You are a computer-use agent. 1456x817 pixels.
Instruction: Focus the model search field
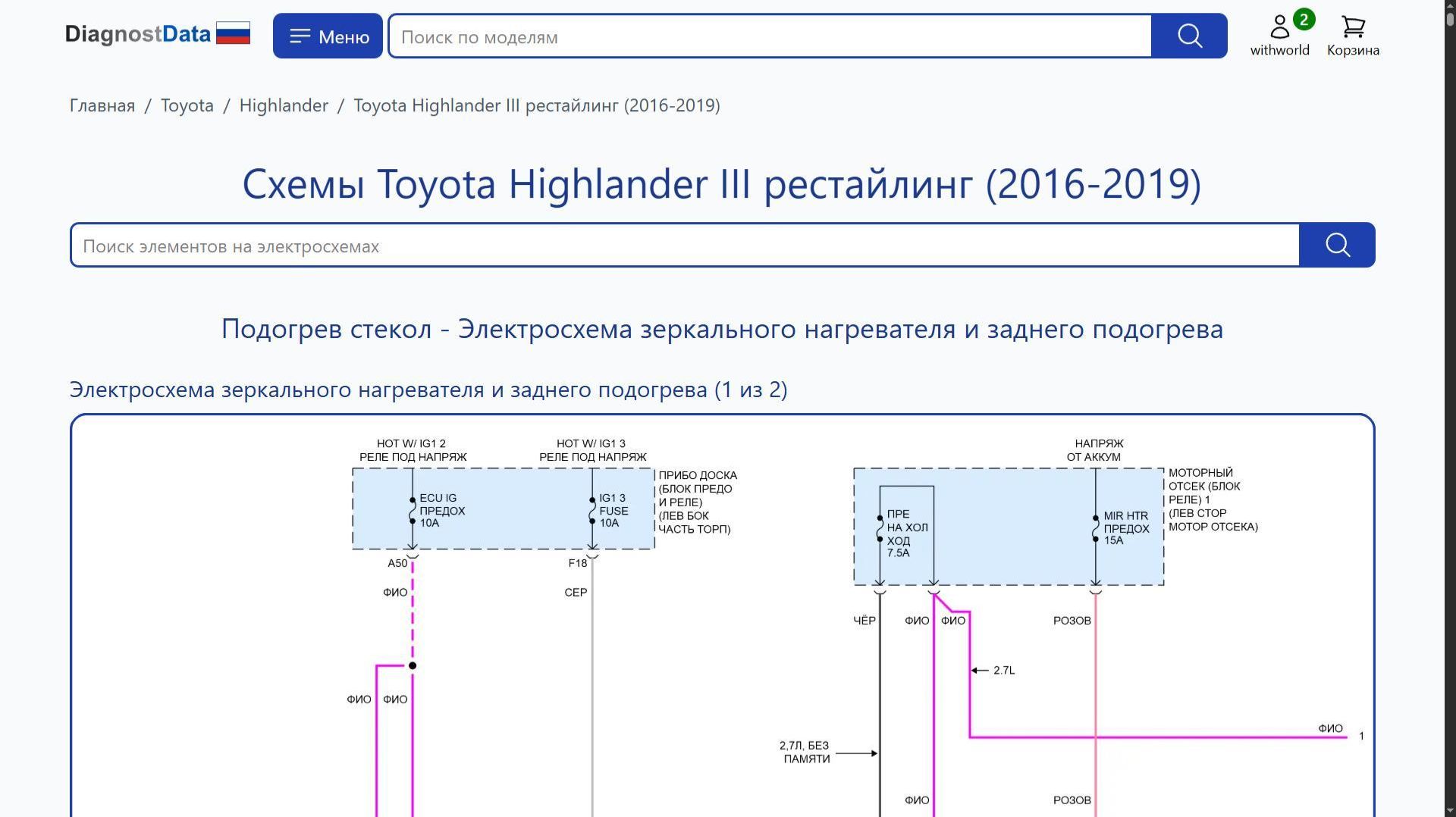coord(770,36)
